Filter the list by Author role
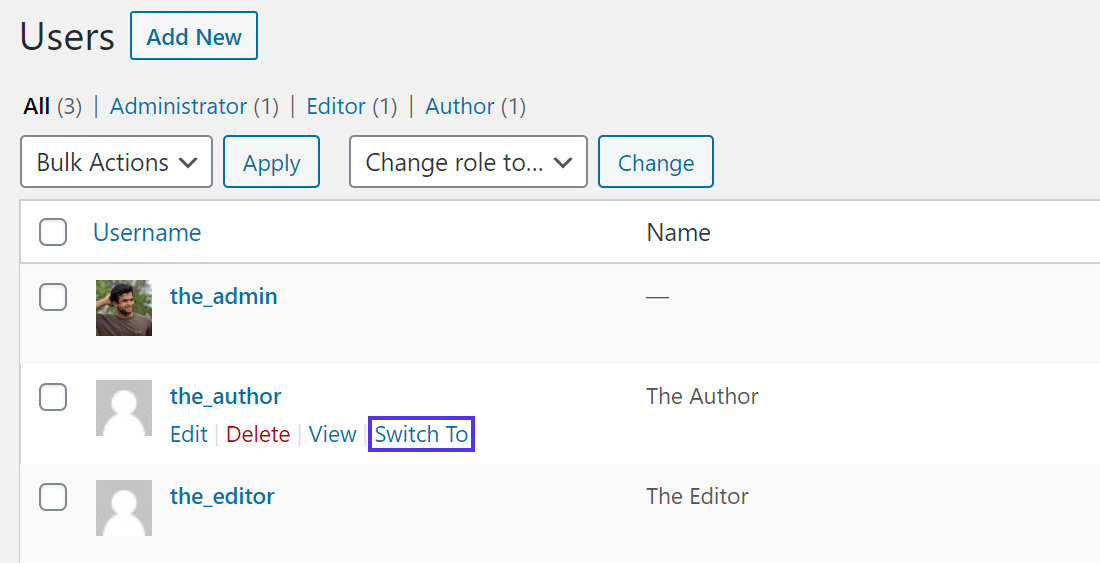The height and width of the screenshot is (563, 1100). tap(460, 106)
